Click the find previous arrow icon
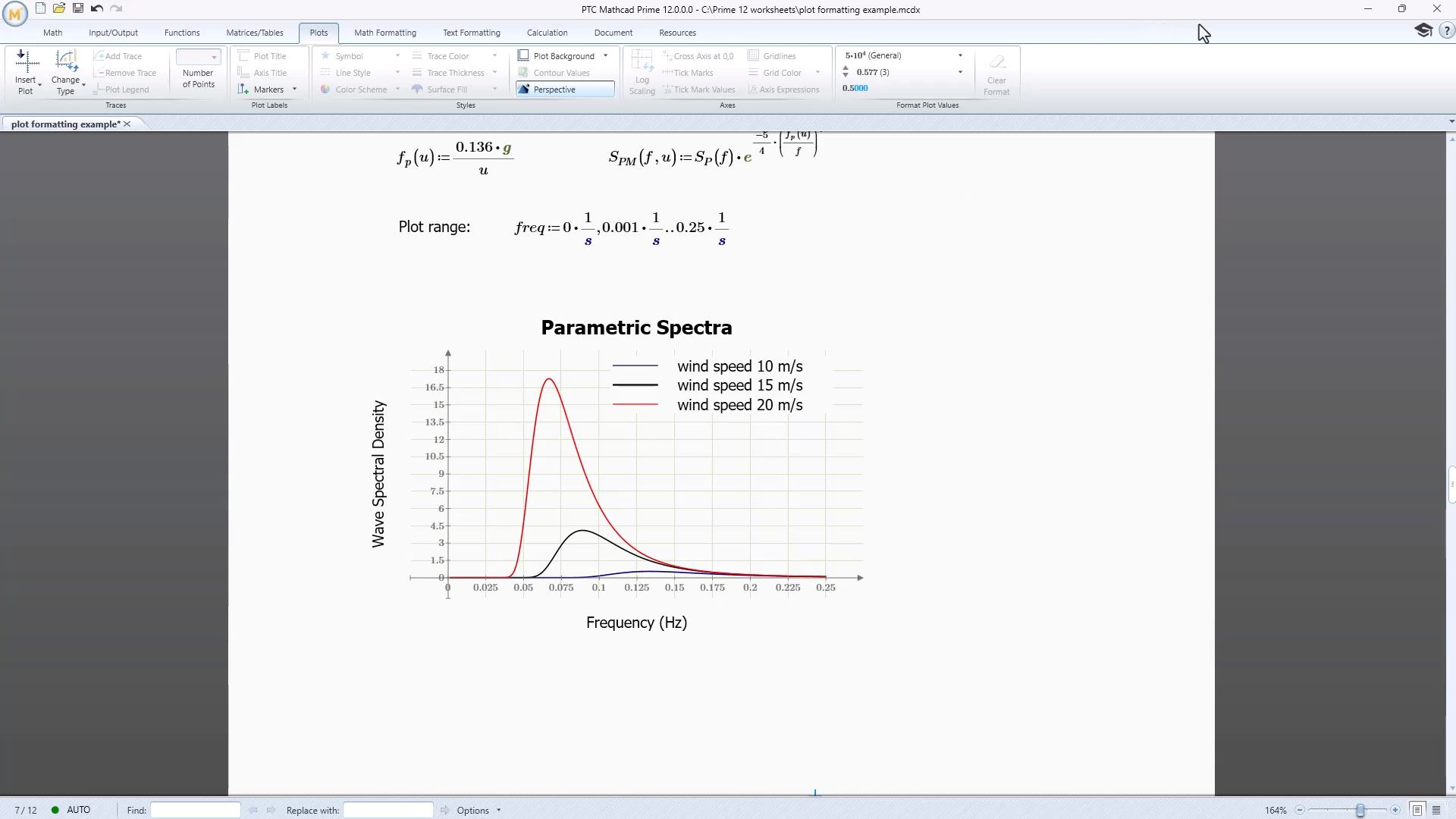 point(253,810)
